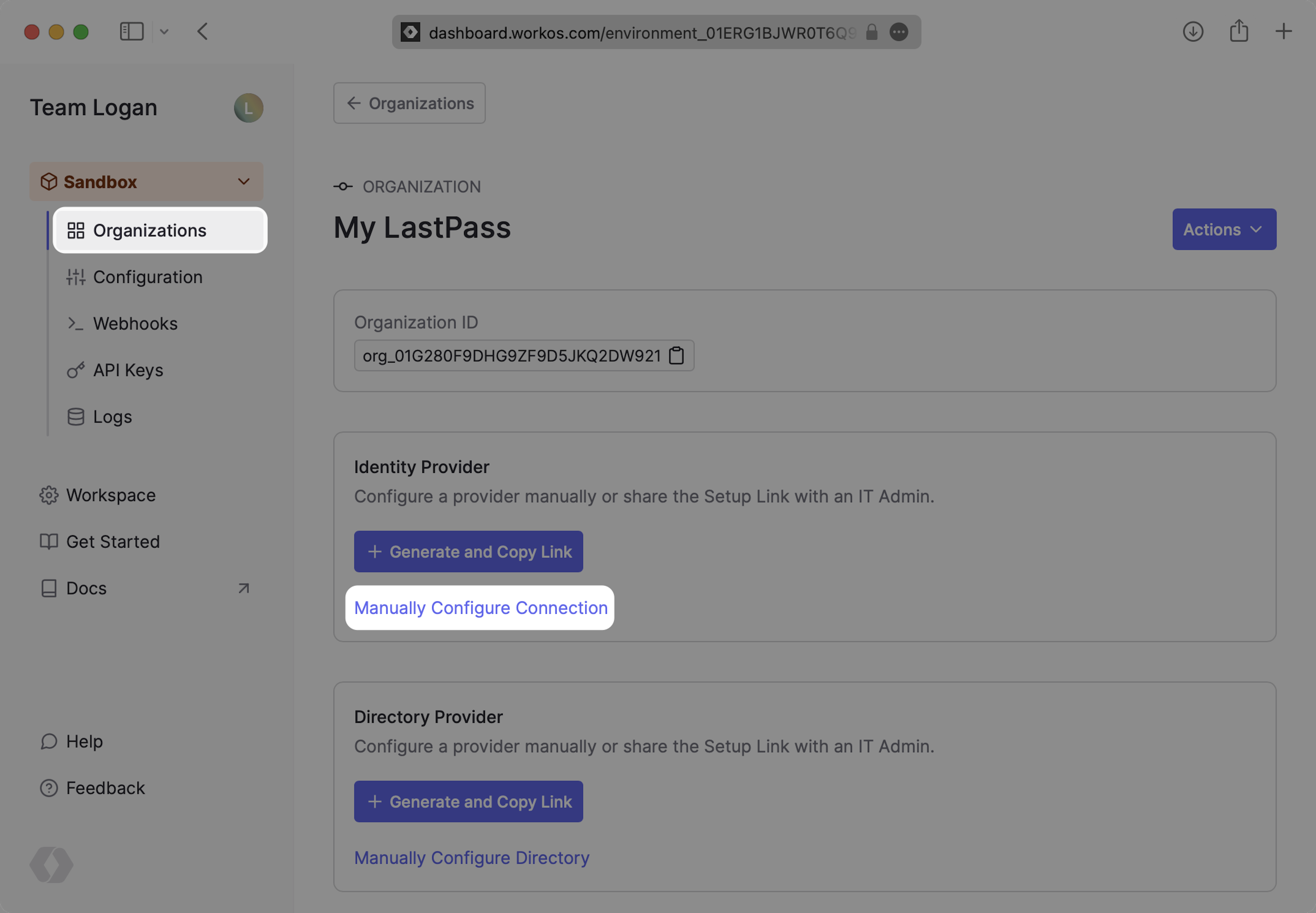Viewport: 1316px width, 913px height.
Task: Click the Safari back arrow
Action: click(x=203, y=32)
